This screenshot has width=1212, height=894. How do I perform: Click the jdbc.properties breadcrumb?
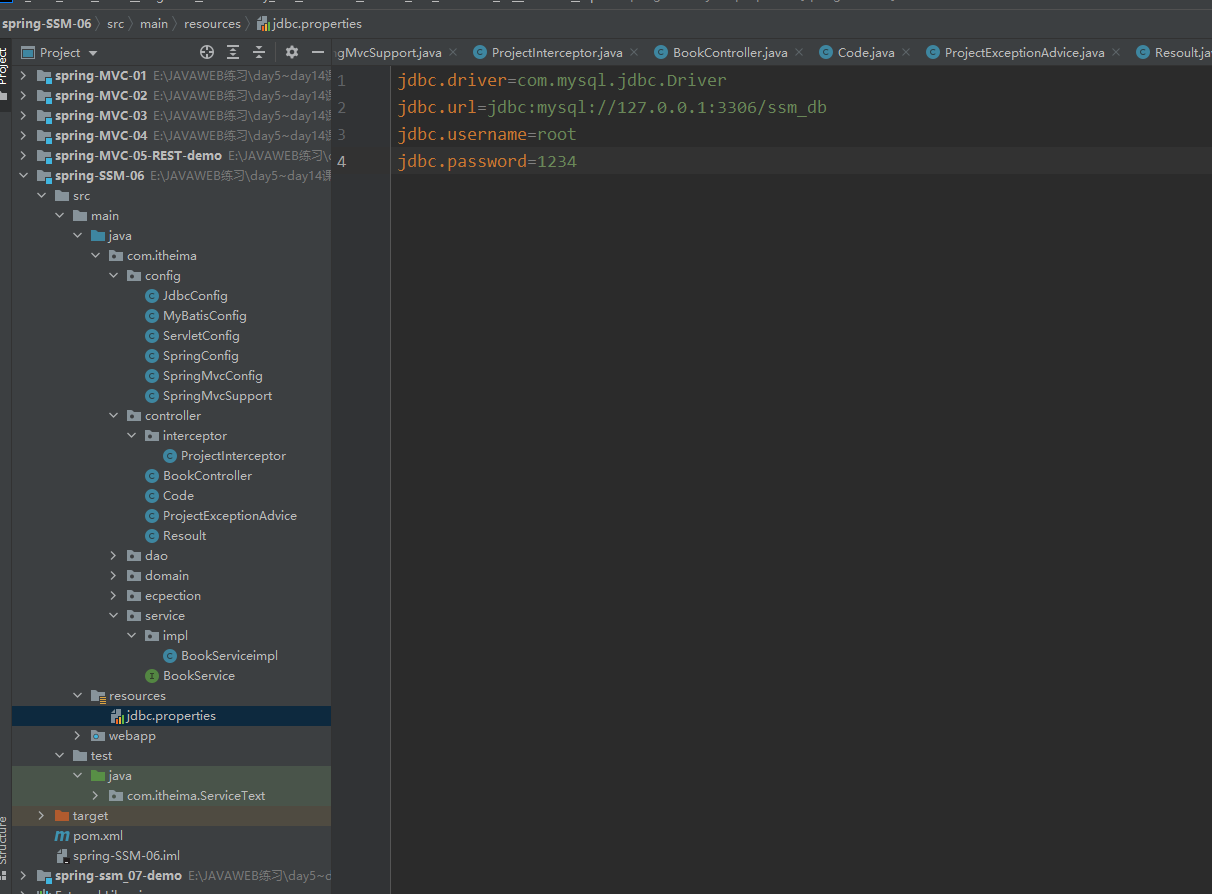pos(316,23)
